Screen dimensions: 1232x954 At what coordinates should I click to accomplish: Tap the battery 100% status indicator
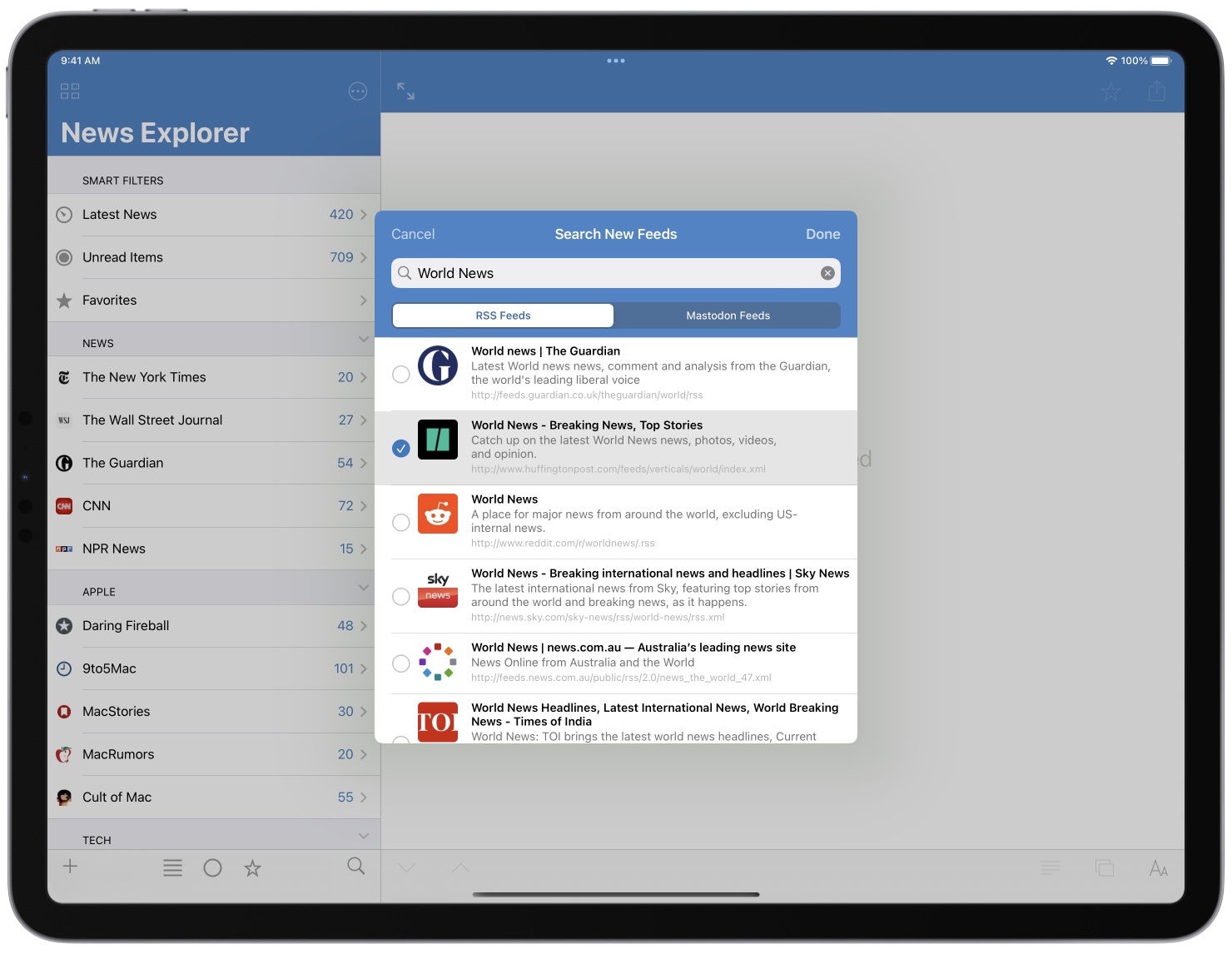click(1145, 61)
